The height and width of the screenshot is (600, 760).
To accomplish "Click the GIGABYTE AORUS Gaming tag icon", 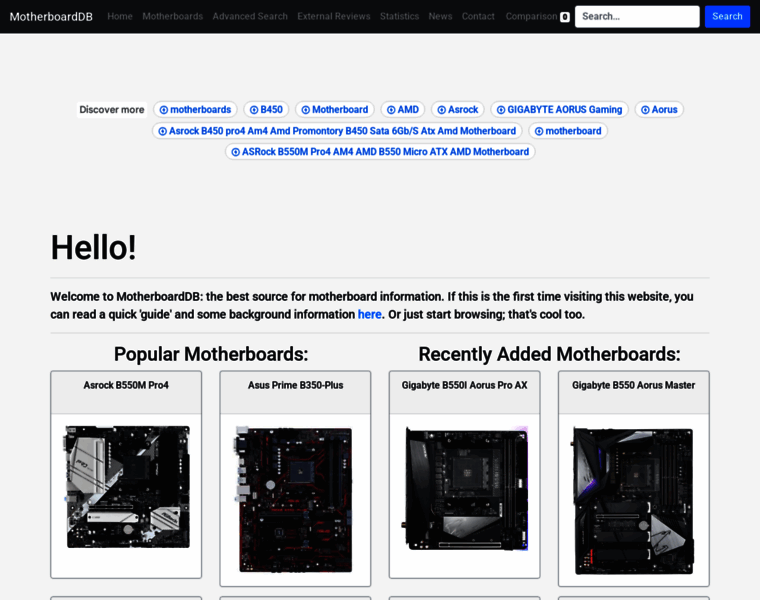I will click(x=501, y=110).
